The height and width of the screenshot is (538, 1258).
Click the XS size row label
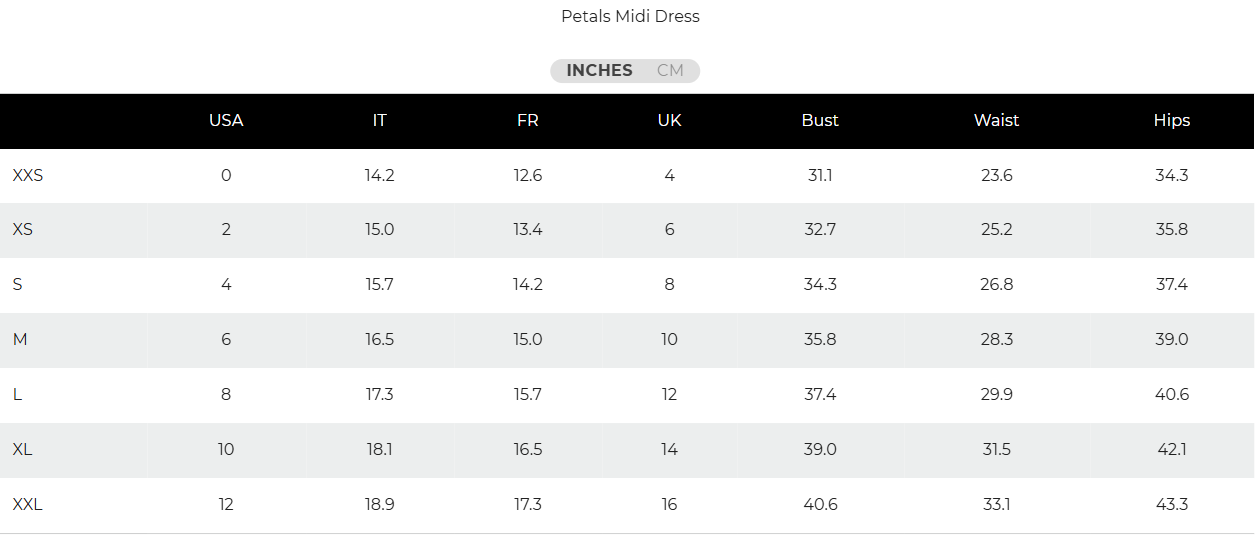click(x=23, y=229)
